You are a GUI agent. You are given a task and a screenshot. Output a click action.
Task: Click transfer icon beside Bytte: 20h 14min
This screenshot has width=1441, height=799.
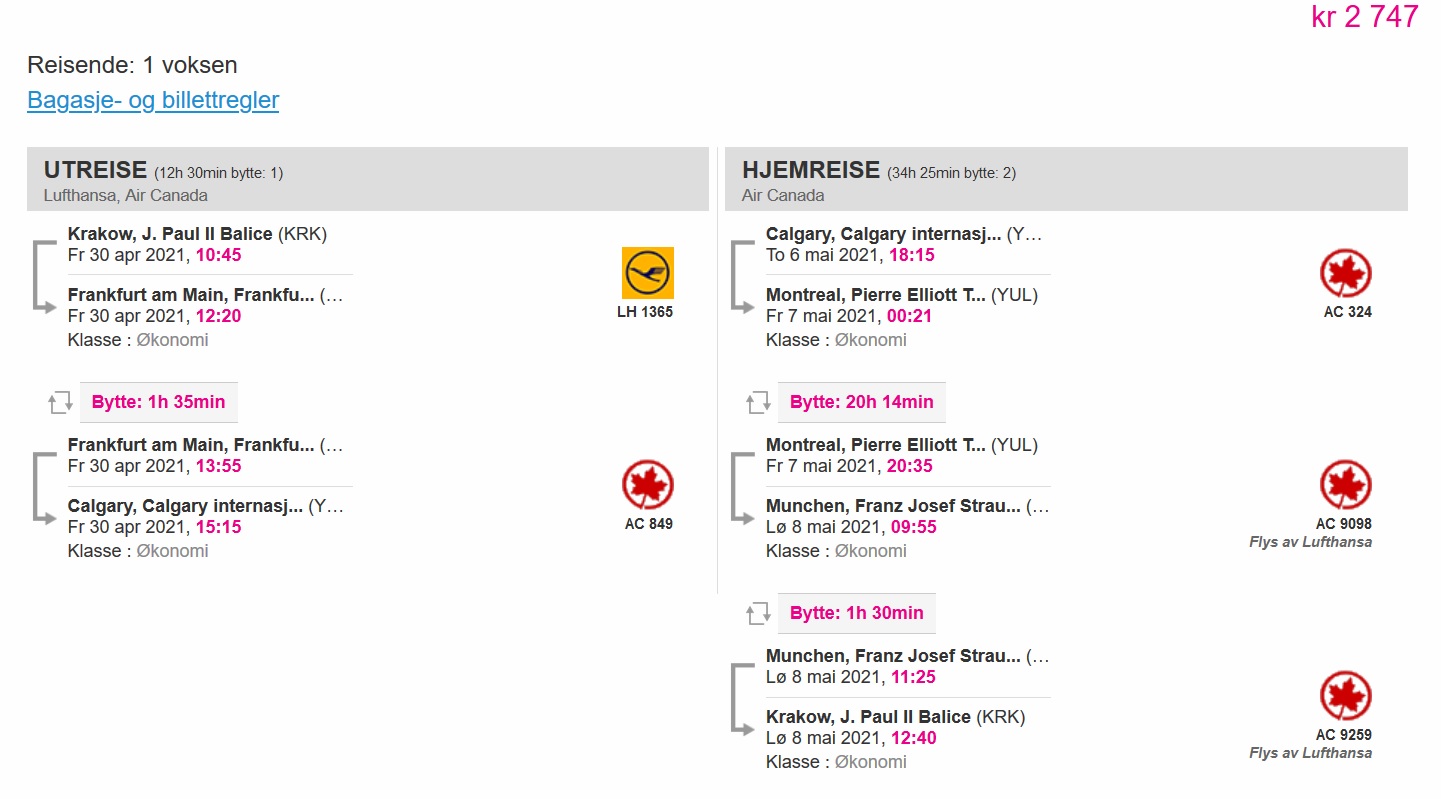[758, 403]
